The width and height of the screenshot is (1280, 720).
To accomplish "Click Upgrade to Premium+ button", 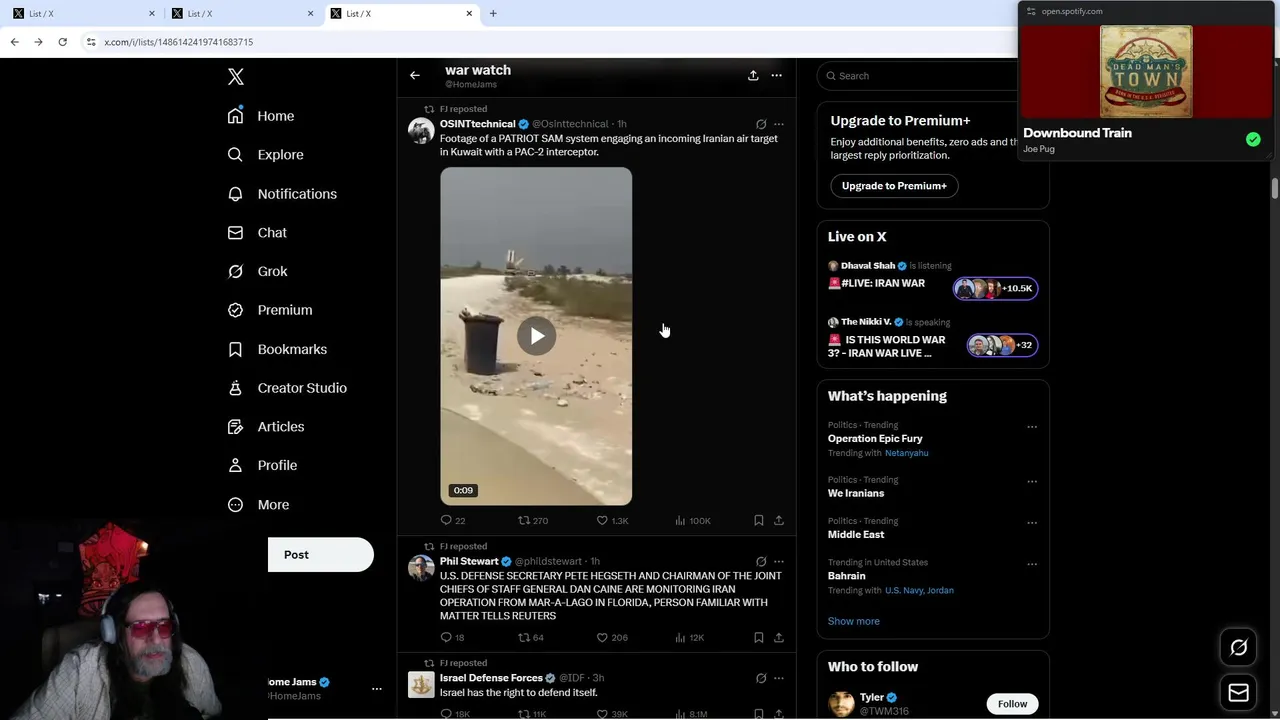I will pyautogui.click(x=894, y=186).
